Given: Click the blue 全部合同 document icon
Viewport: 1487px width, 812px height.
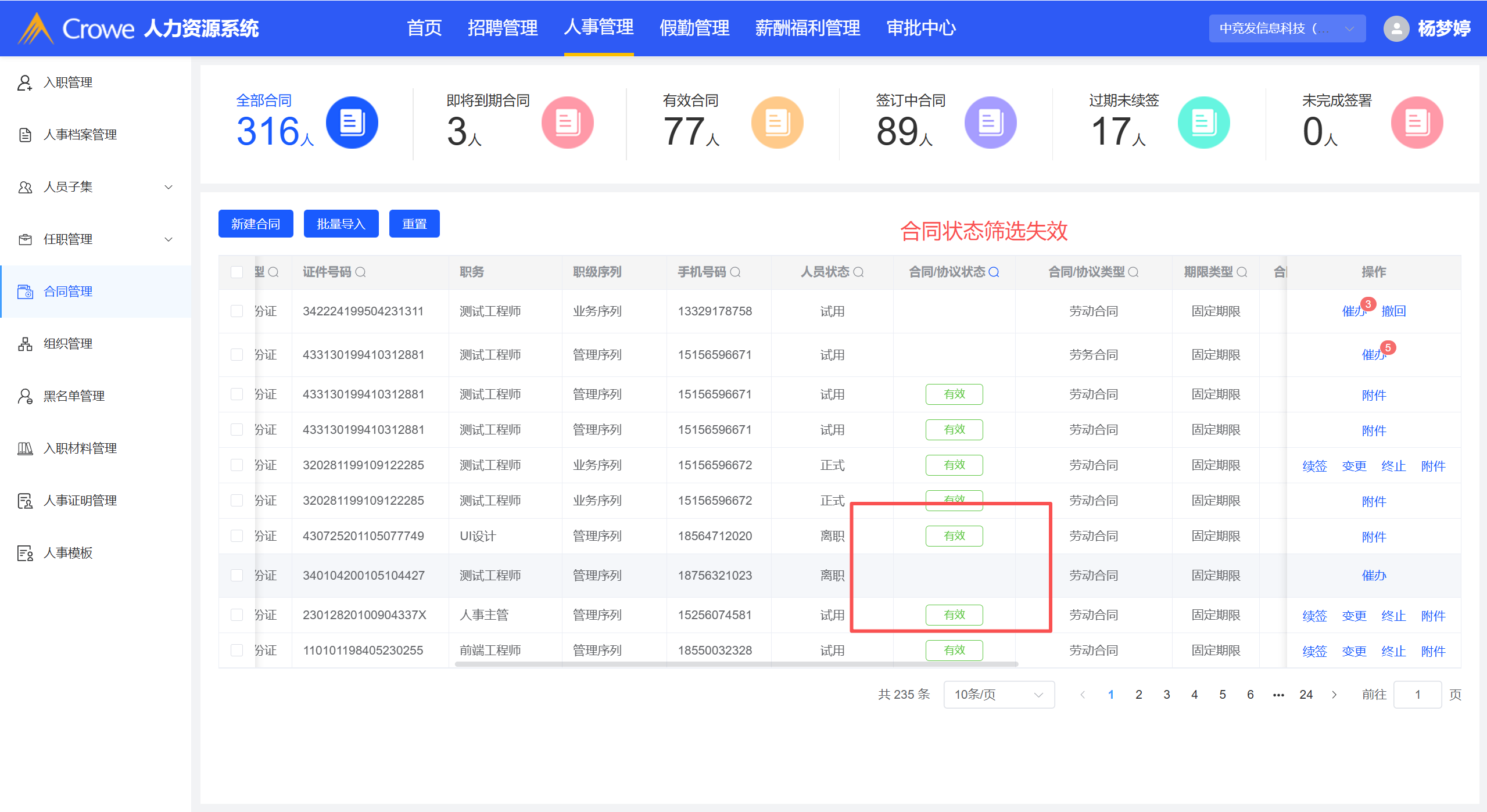Looking at the screenshot, I should pos(352,123).
